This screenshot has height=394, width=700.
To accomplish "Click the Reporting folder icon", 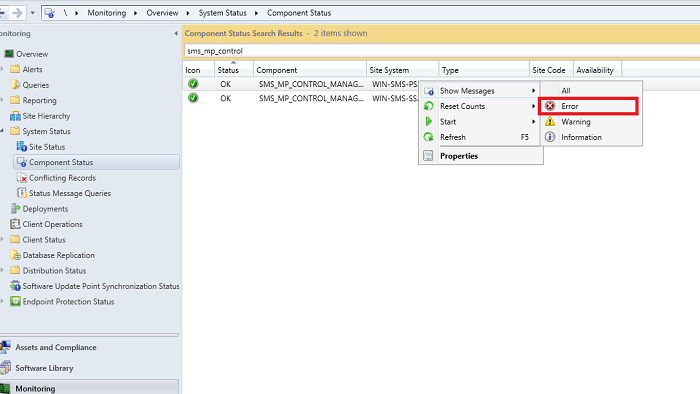I will point(15,100).
